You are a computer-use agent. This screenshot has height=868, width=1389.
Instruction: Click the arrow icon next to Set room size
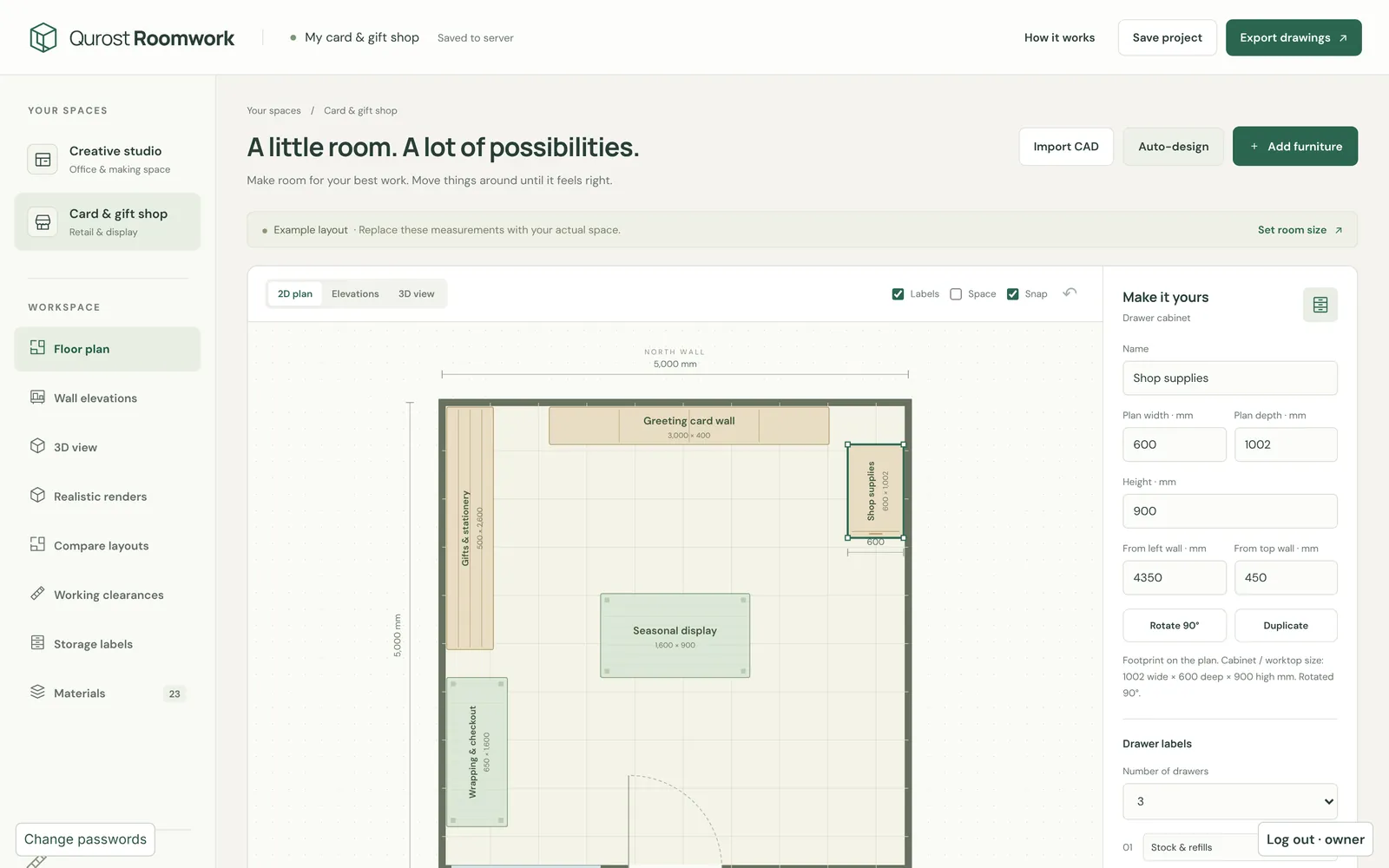(x=1339, y=230)
